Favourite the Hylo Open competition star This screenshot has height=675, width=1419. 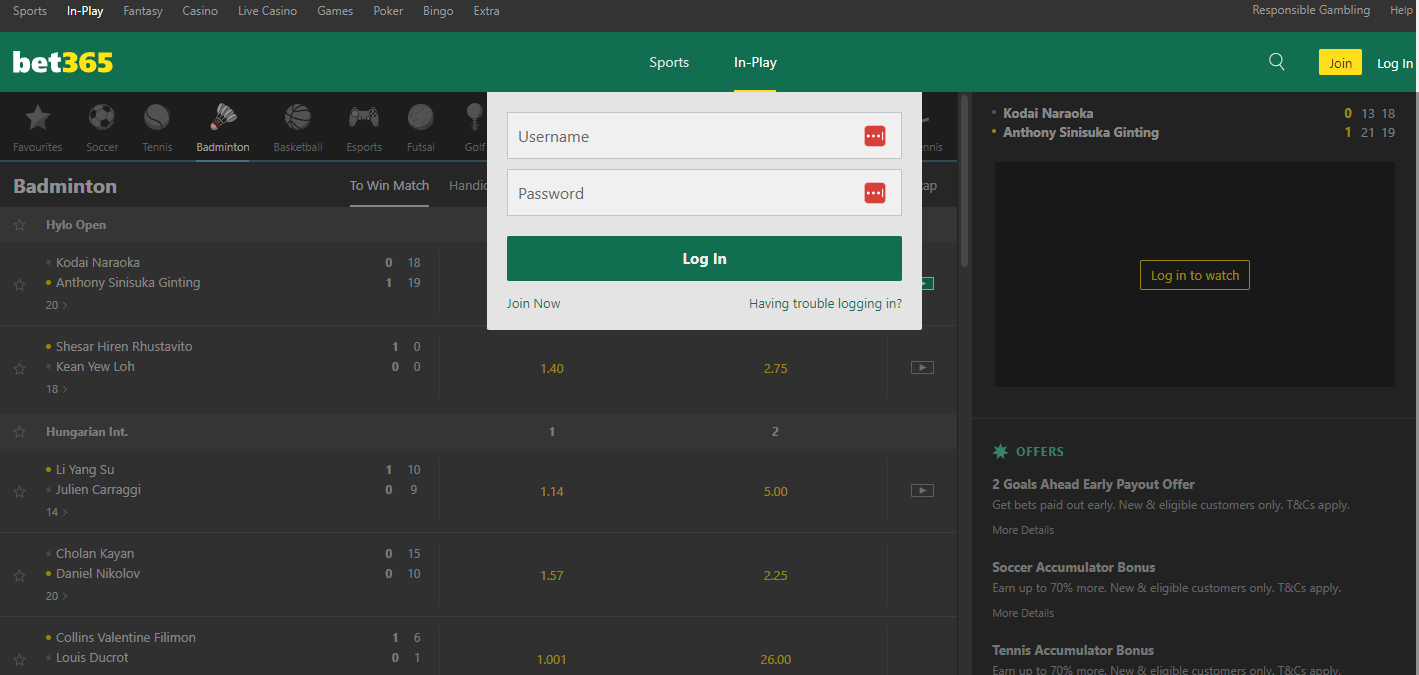19,224
